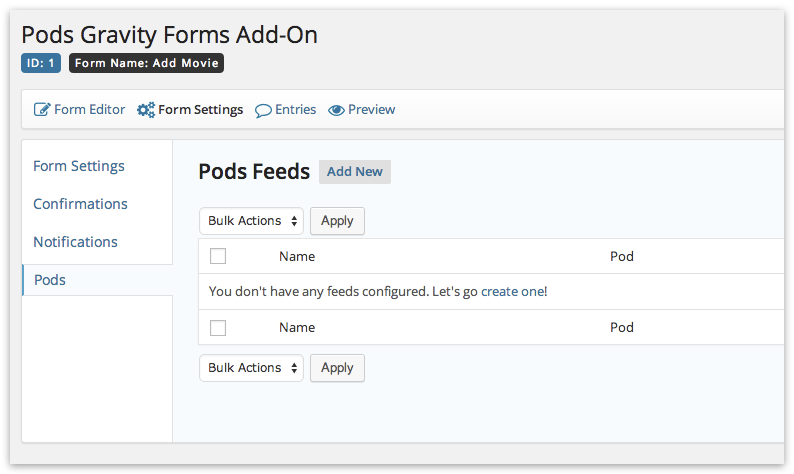Click the Preview eye icon
The image size is (794, 474).
pyautogui.click(x=336, y=110)
